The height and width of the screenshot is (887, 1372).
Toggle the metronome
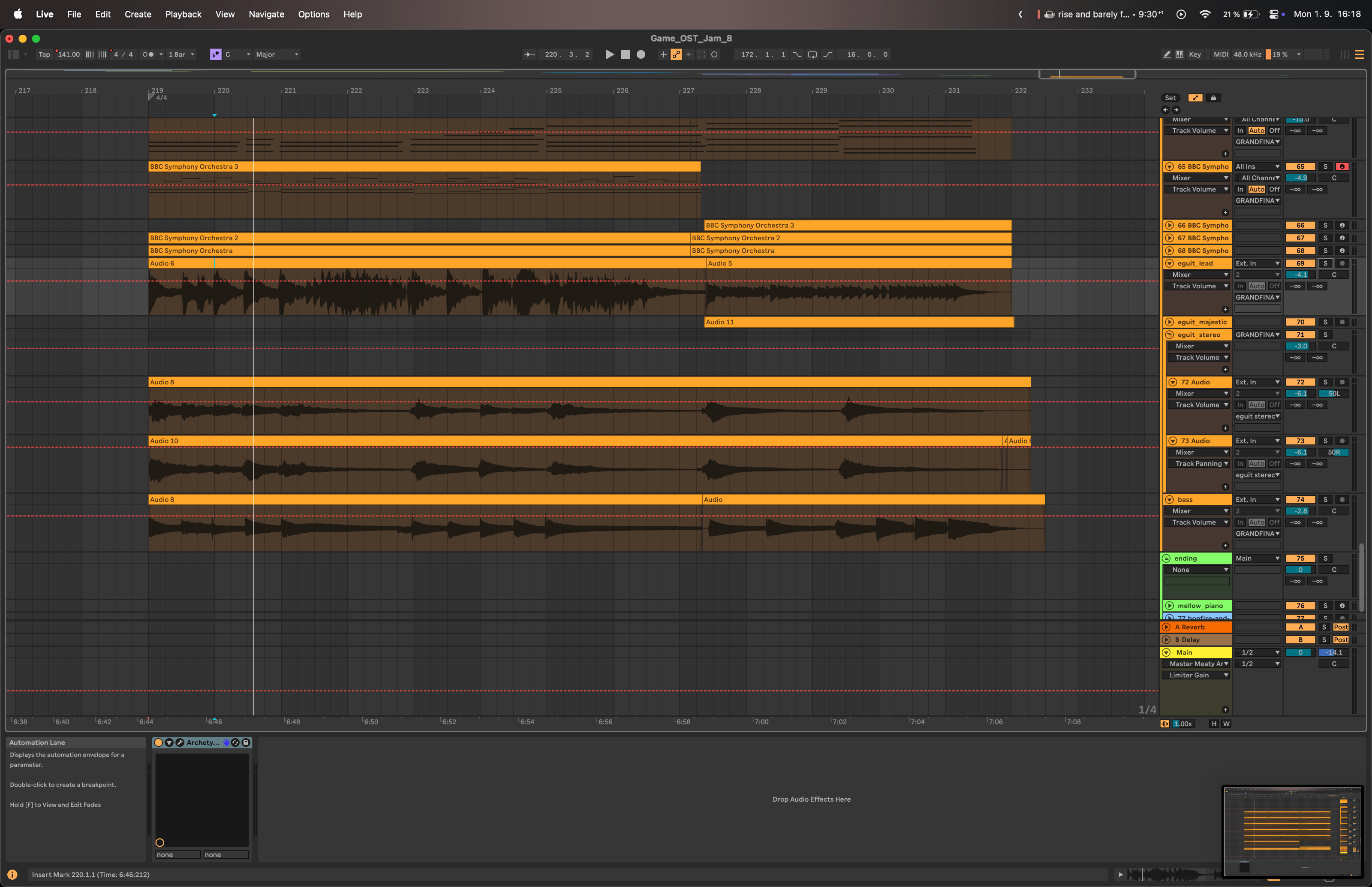(x=148, y=54)
